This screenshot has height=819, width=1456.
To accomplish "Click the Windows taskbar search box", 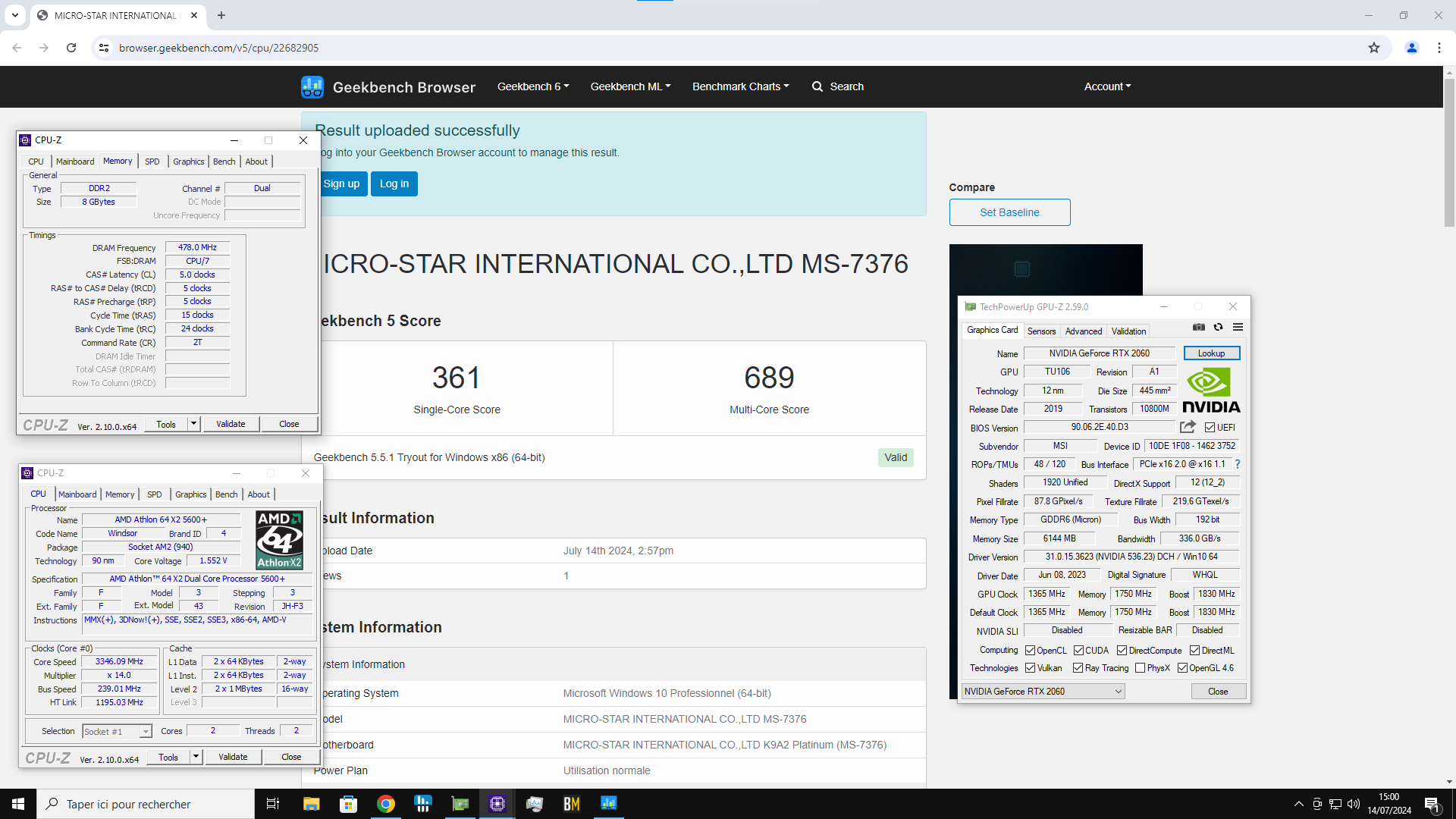I will click(x=146, y=804).
